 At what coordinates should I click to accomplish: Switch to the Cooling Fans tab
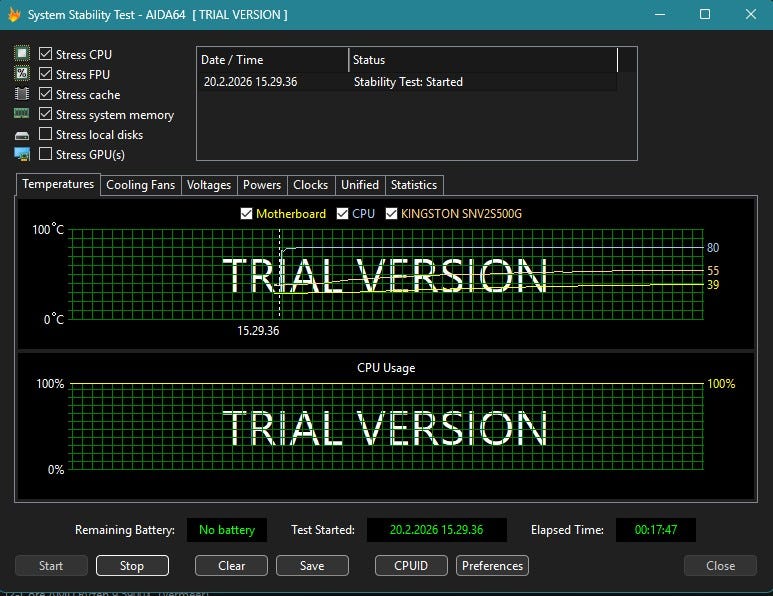[x=140, y=185]
